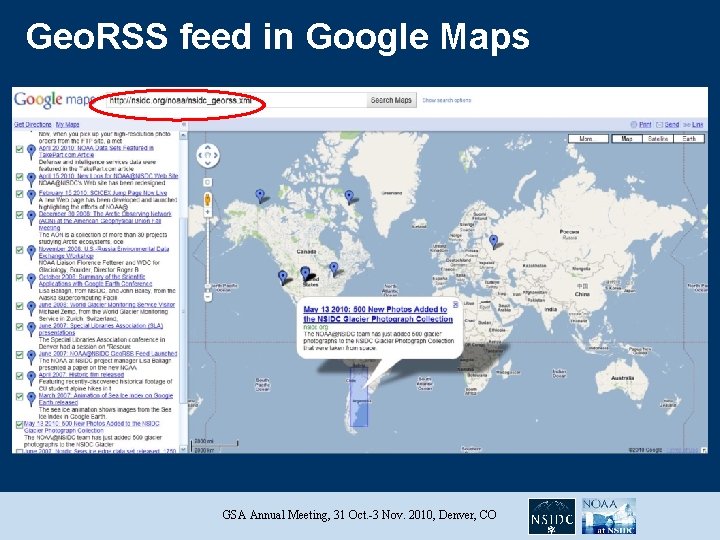Click the map zoom slider track
The height and width of the screenshot is (540, 720).
coord(208,253)
